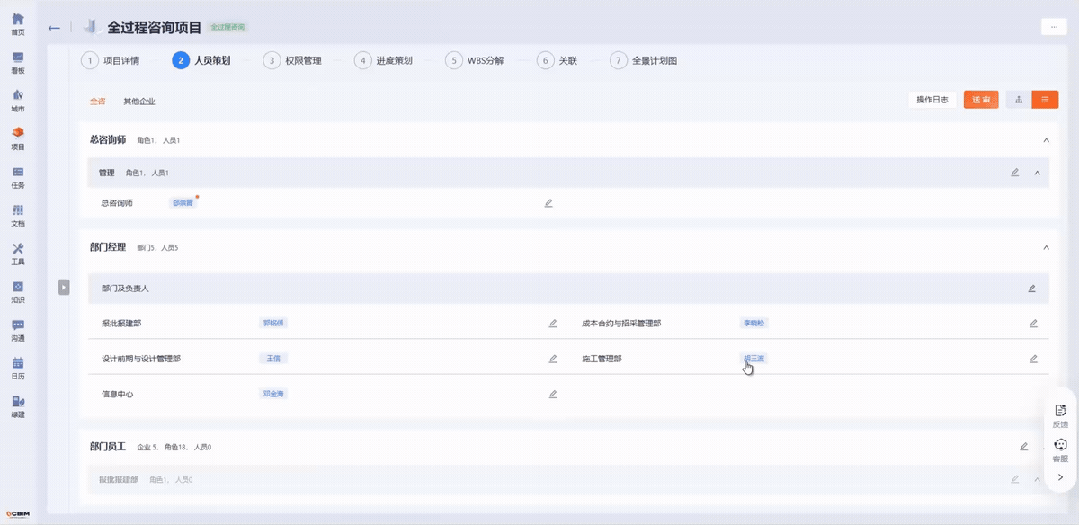Click the 邓金海 person tag
Image resolution: width=1079 pixels, height=525 pixels.
pyautogui.click(x=273, y=394)
